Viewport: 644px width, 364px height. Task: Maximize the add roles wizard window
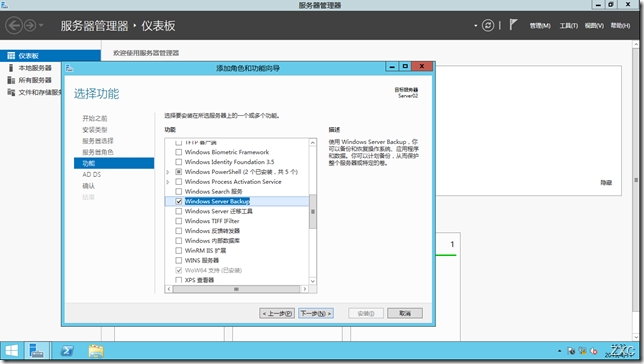coord(405,66)
